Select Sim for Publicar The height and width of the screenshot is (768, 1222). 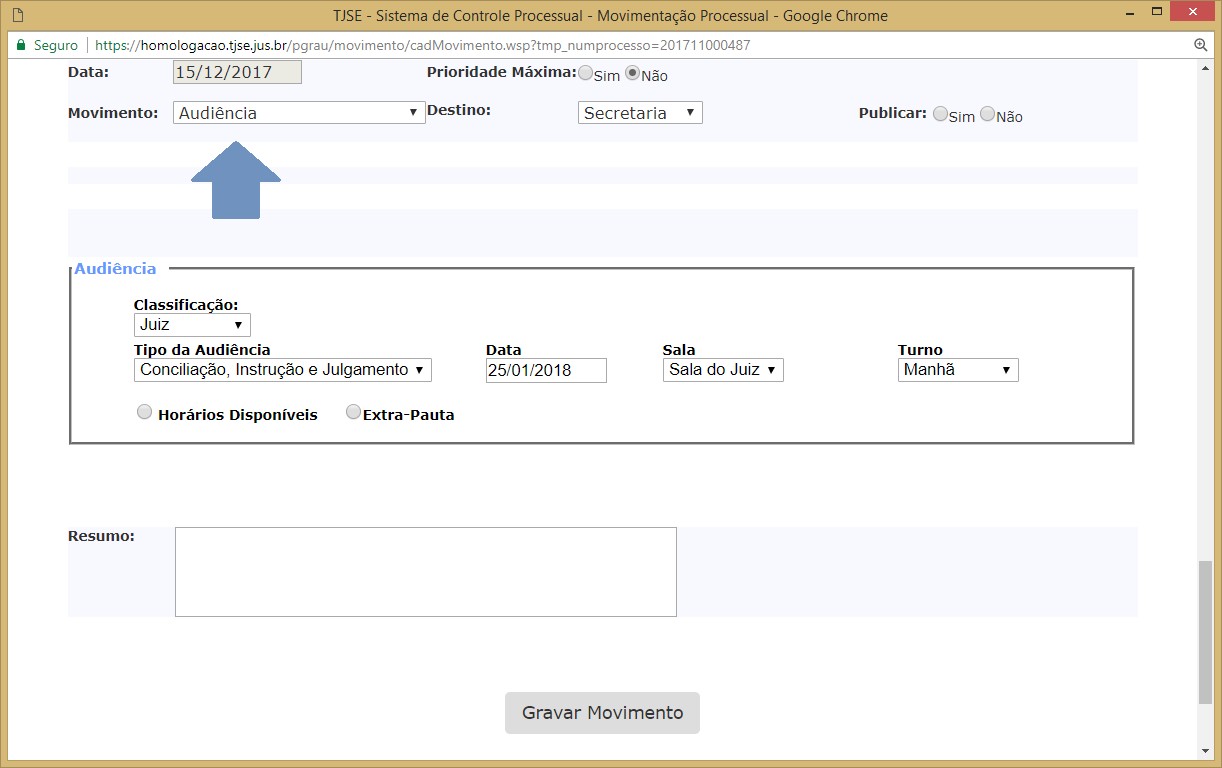coord(940,114)
